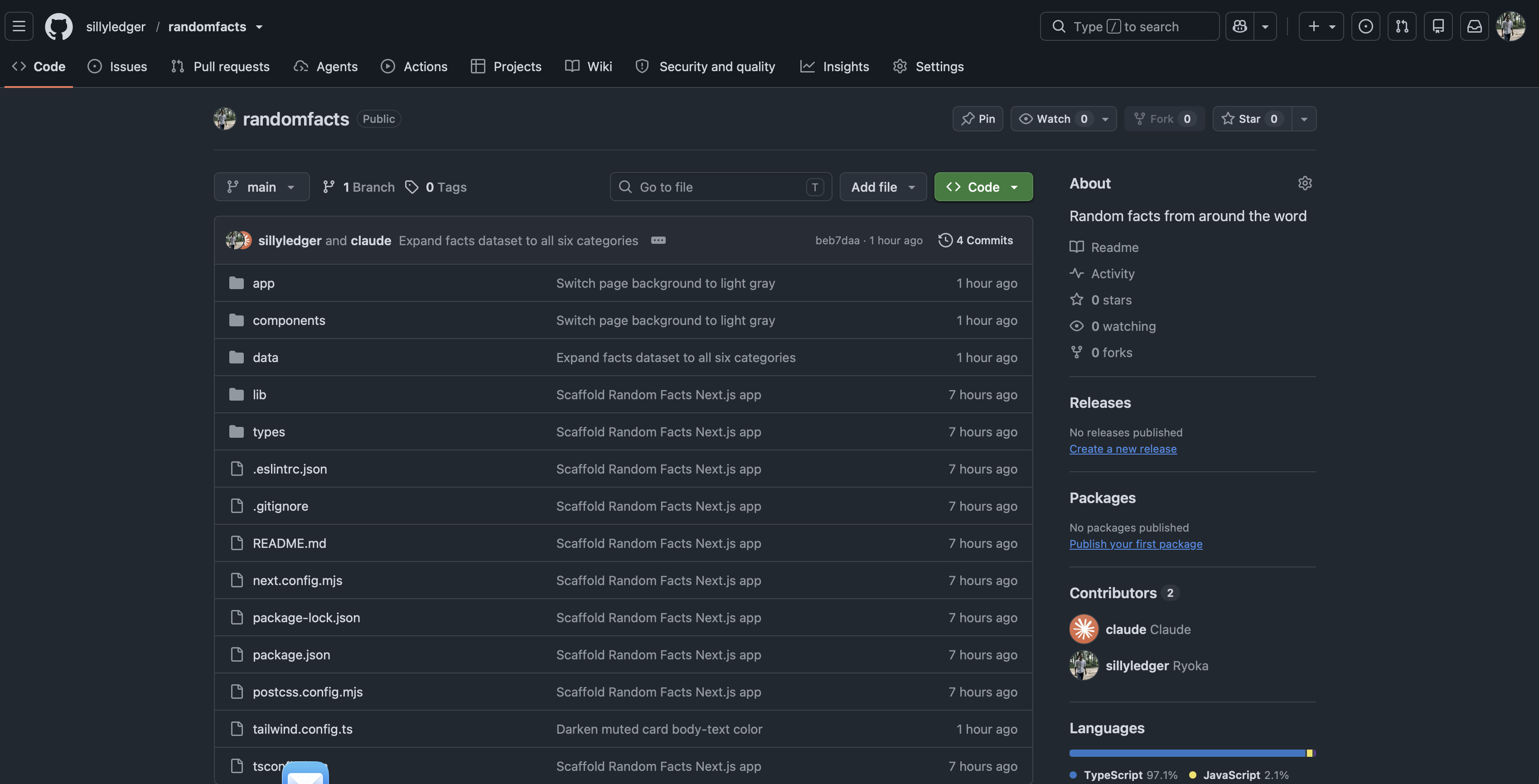View the 4 Commits history
The height and width of the screenshot is (784, 1539).
976,240
